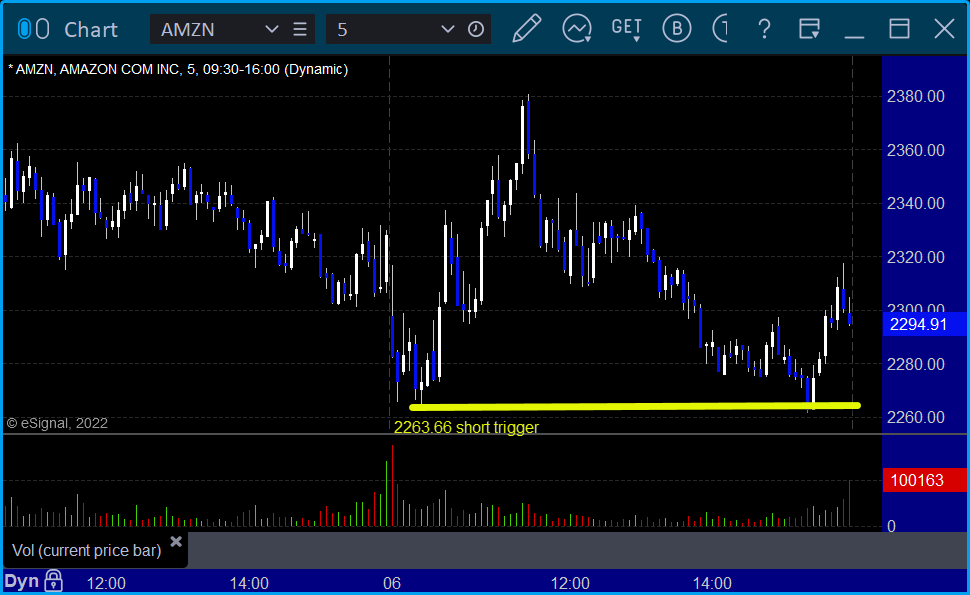Select the yellow horizontal trigger line
The width and height of the screenshot is (970, 595).
635,406
